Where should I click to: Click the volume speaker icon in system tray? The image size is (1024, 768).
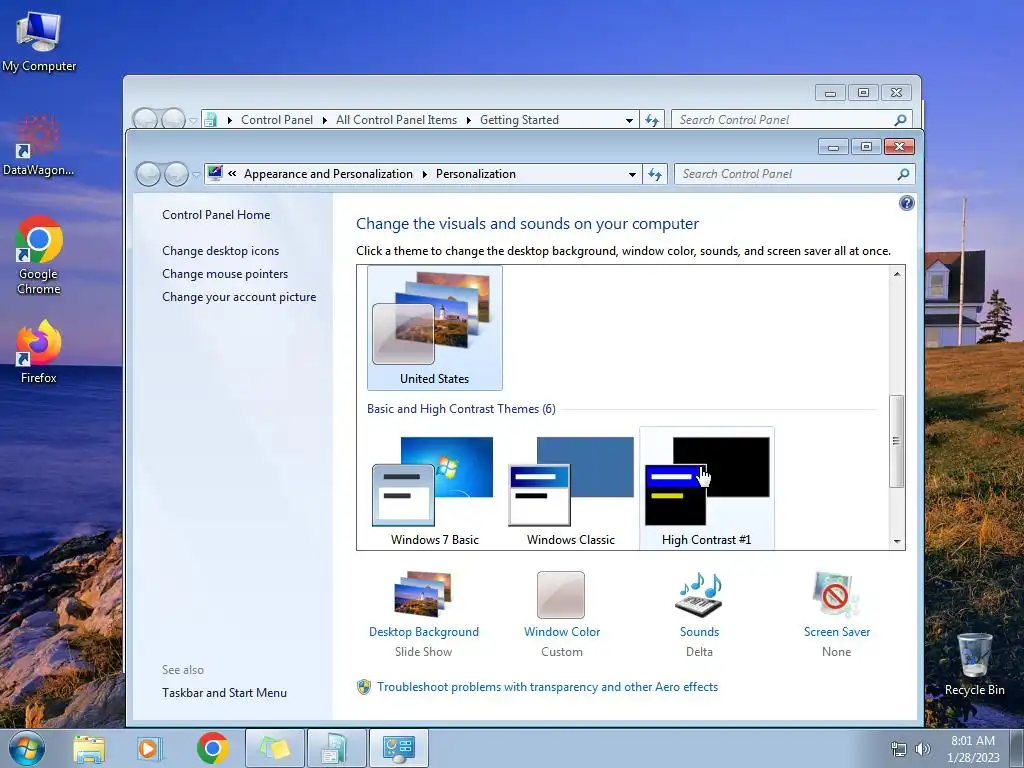pyautogui.click(x=922, y=749)
